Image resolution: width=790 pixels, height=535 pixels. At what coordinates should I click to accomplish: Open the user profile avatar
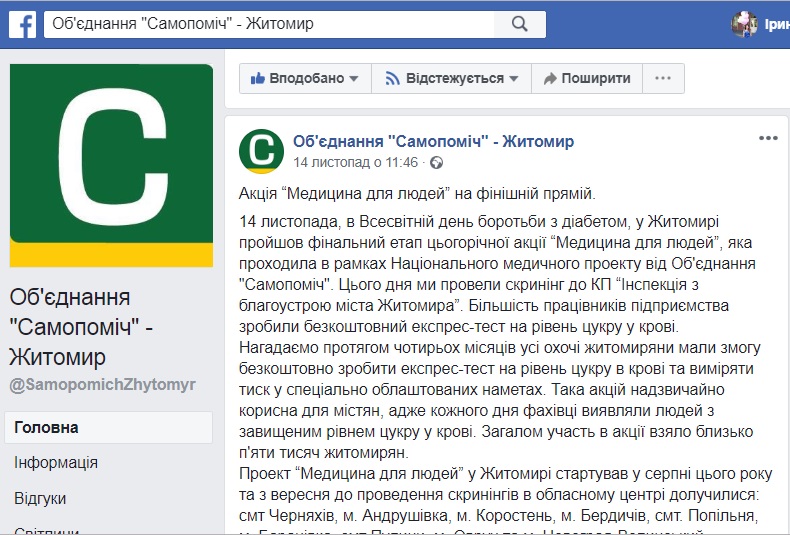pos(744,24)
